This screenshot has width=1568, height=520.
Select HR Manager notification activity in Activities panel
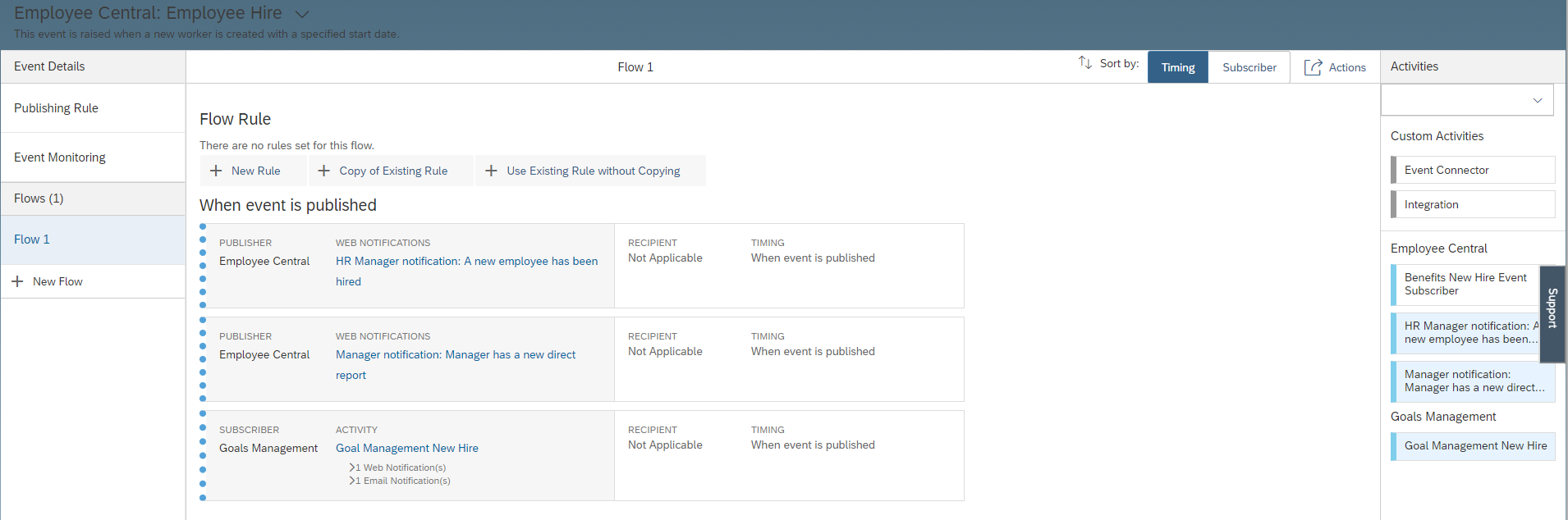[x=1465, y=333]
